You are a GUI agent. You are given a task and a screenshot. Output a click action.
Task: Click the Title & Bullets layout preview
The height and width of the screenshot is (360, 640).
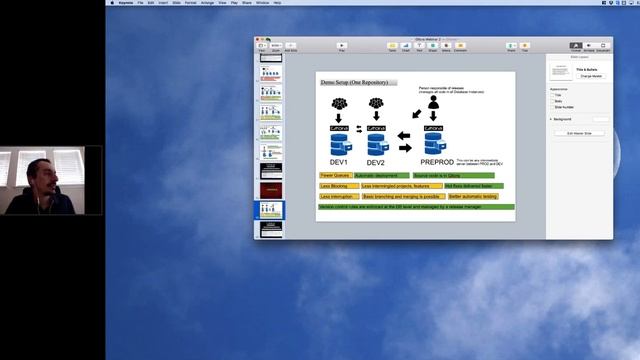coord(560,71)
